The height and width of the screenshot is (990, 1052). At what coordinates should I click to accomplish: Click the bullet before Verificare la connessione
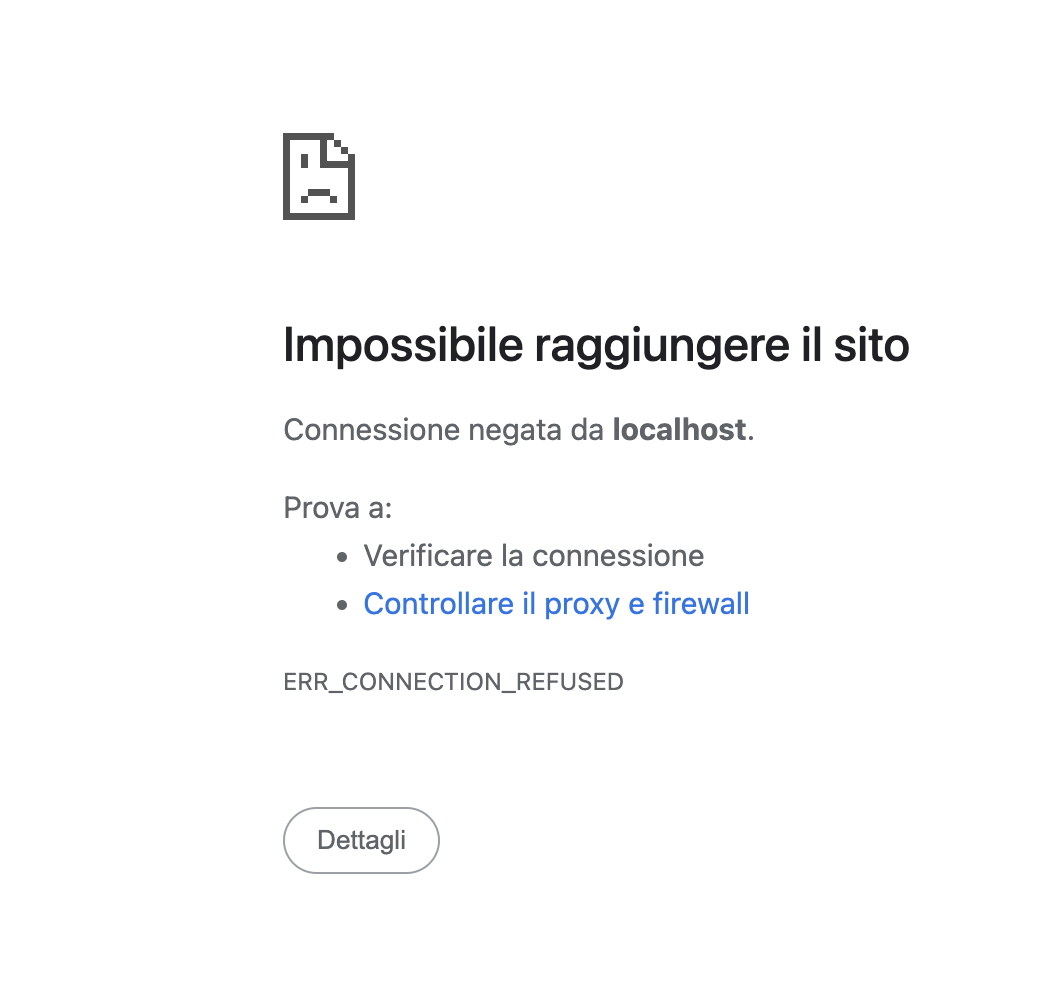coord(342,557)
